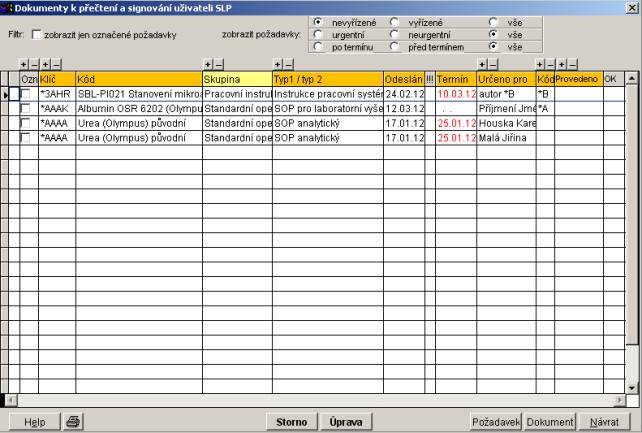Open the Dokument button
The height and width of the screenshot is (433, 642).
click(549, 422)
